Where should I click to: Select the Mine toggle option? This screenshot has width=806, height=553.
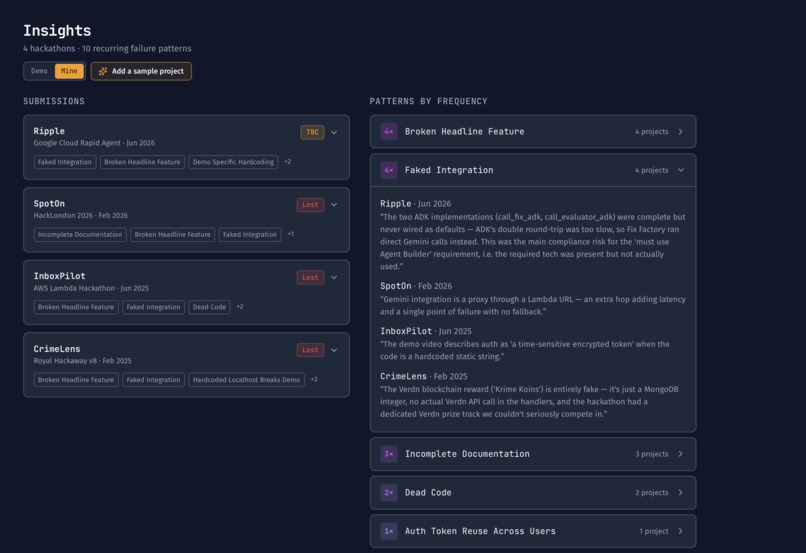click(x=69, y=71)
